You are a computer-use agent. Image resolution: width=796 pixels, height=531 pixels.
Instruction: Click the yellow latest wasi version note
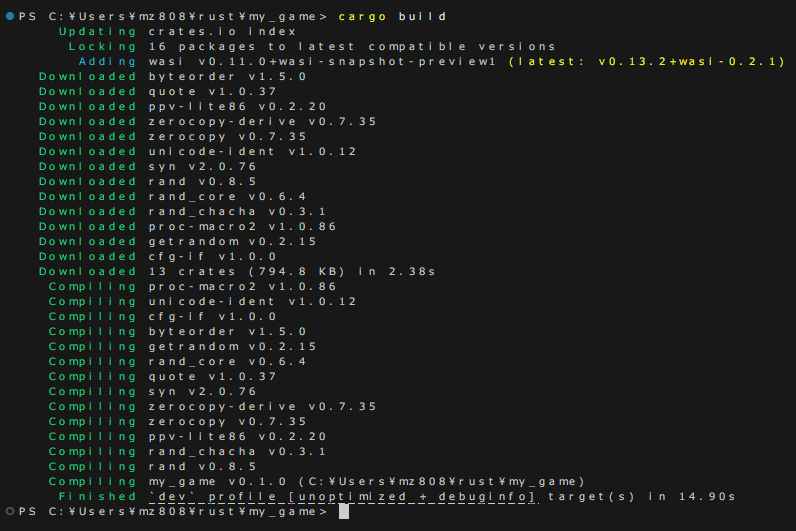pyautogui.click(x=646, y=61)
